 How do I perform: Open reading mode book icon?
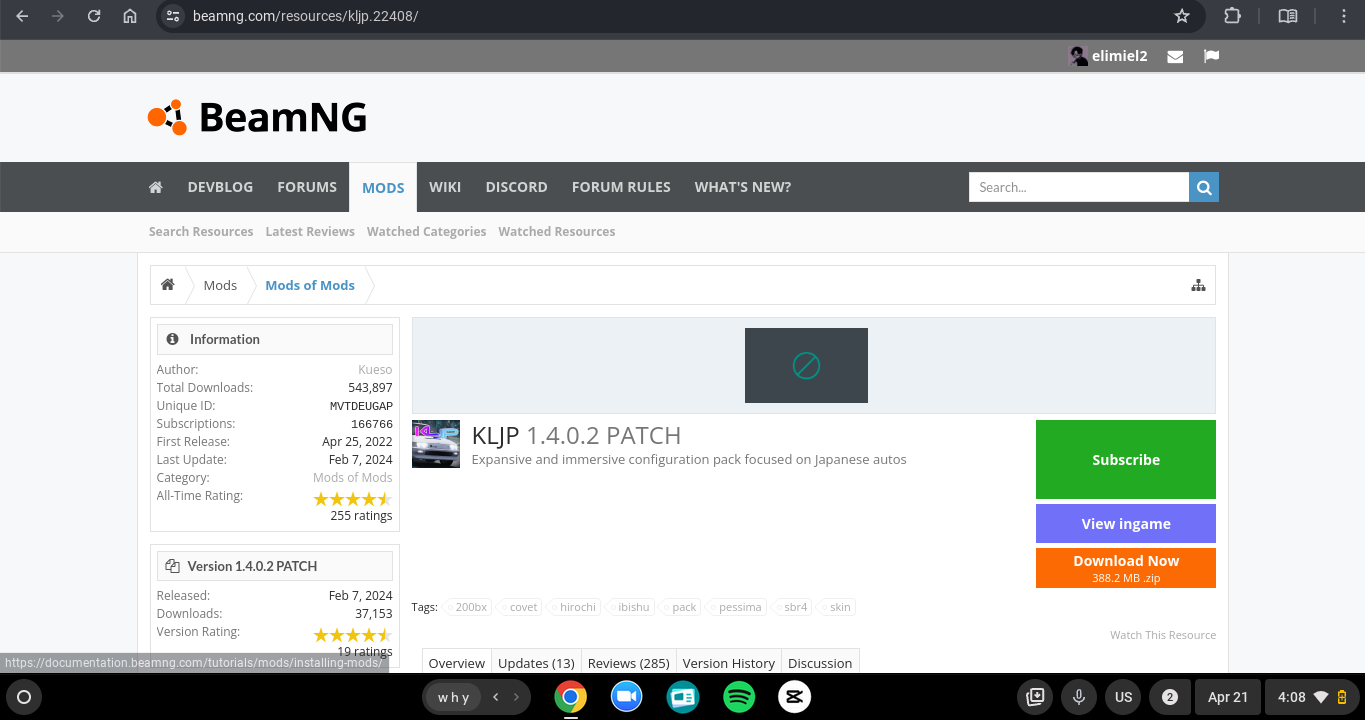point(1288,16)
